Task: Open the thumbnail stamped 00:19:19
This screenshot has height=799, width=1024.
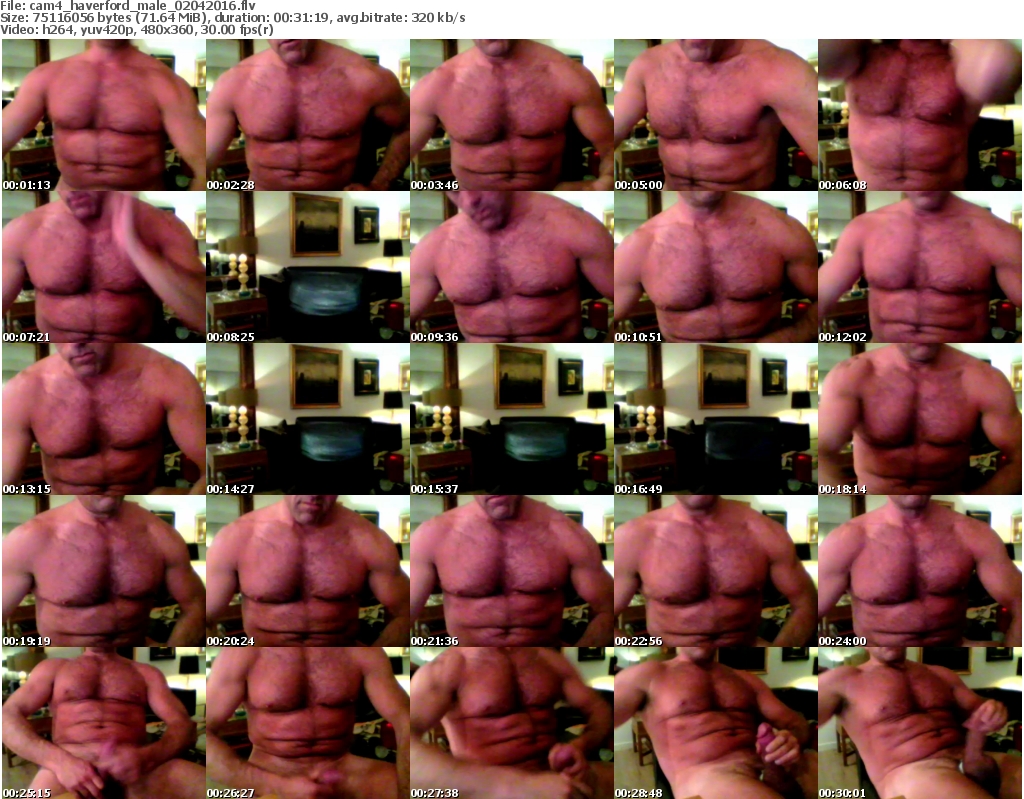Action: click(104, 571)
